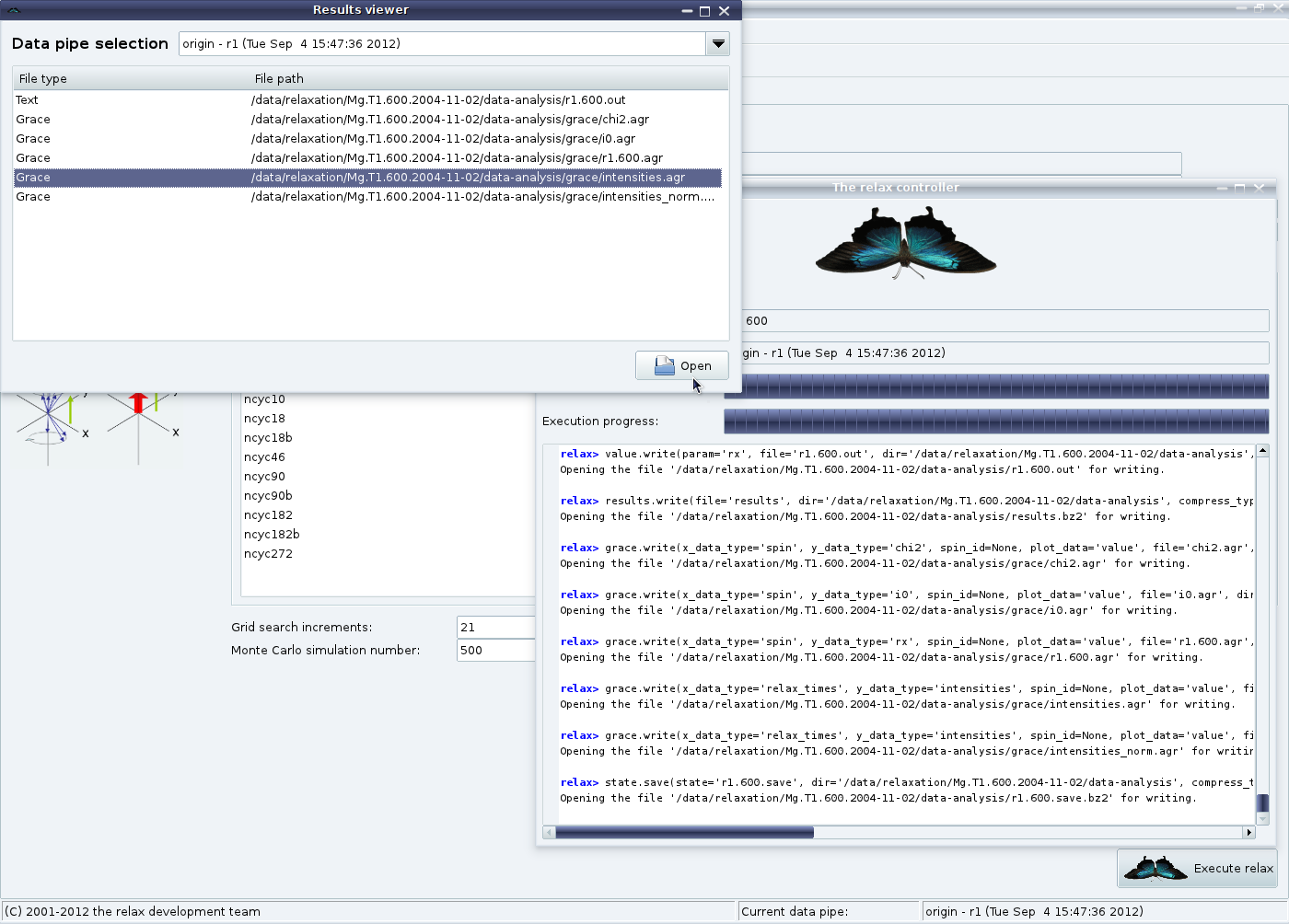Choose the i0.agr Grace file entry
The width and height of the screenshot is (1289, 924).
click(367, 138)
